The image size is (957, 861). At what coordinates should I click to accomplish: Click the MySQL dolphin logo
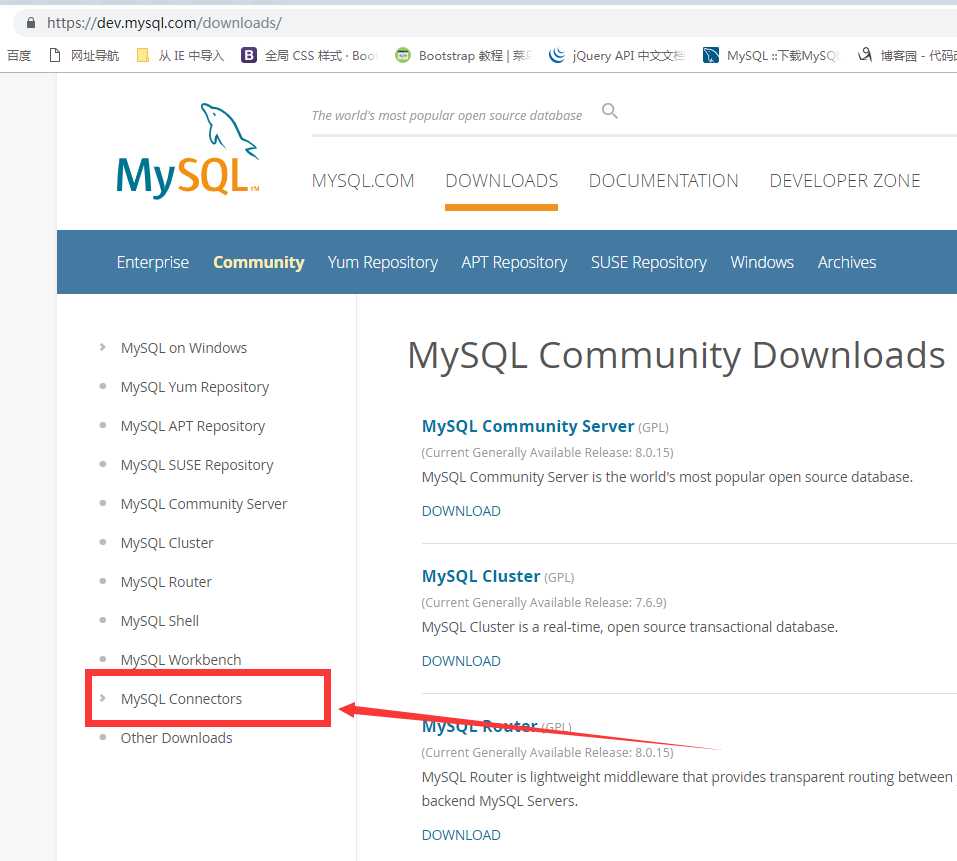point(188,151)
